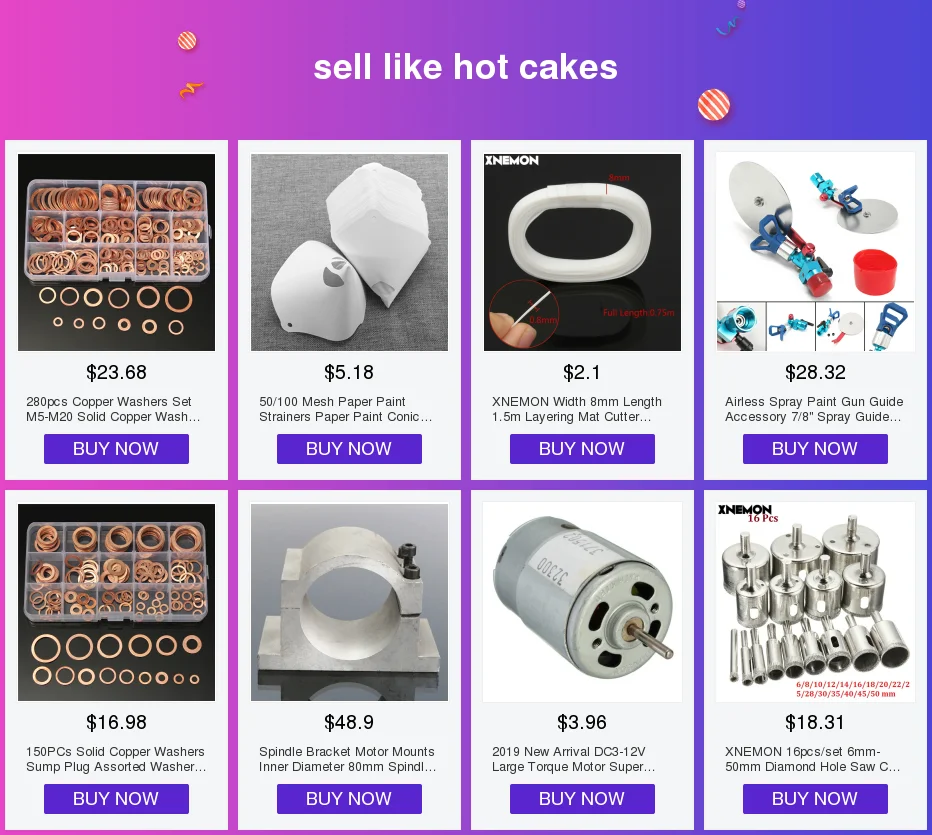Screen dimensions: 932x835
Task: Click BUY NOW for XNEMON Layering Mat Cutter
Action: pyautogui.click(x=582, y=449)
